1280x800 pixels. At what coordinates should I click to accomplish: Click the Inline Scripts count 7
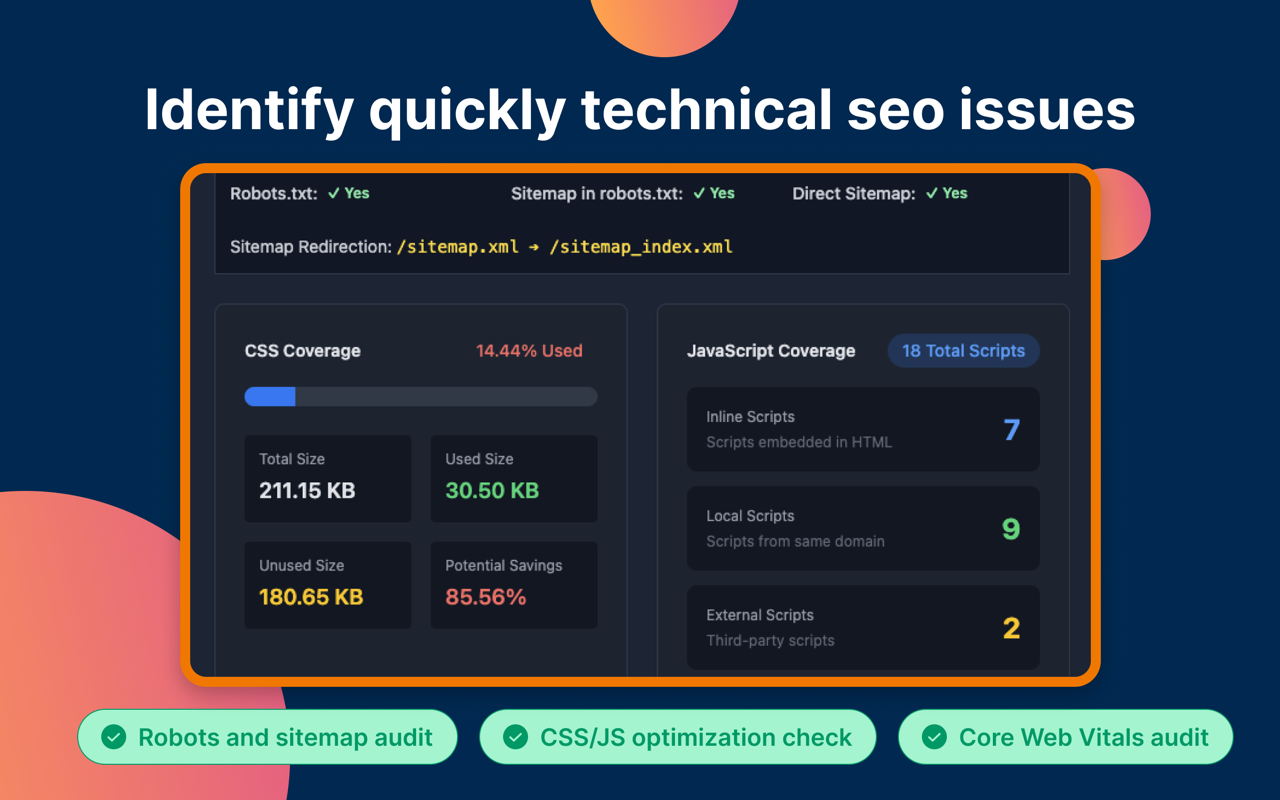(1012, 430)
